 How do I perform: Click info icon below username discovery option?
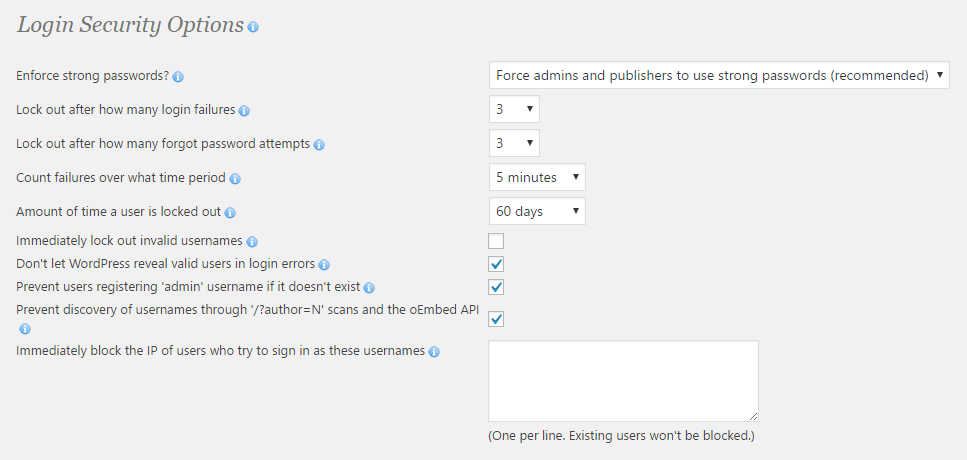(x=25, y=328)
